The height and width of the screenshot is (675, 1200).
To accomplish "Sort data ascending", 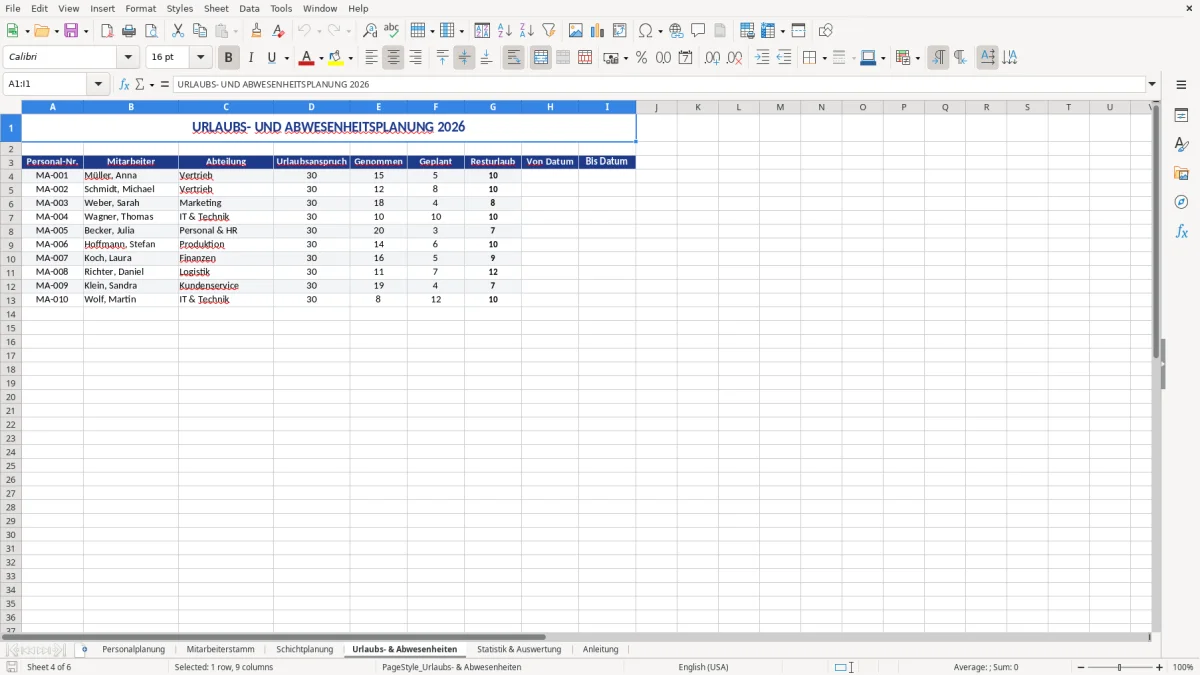I will click(x=505, y=30).
